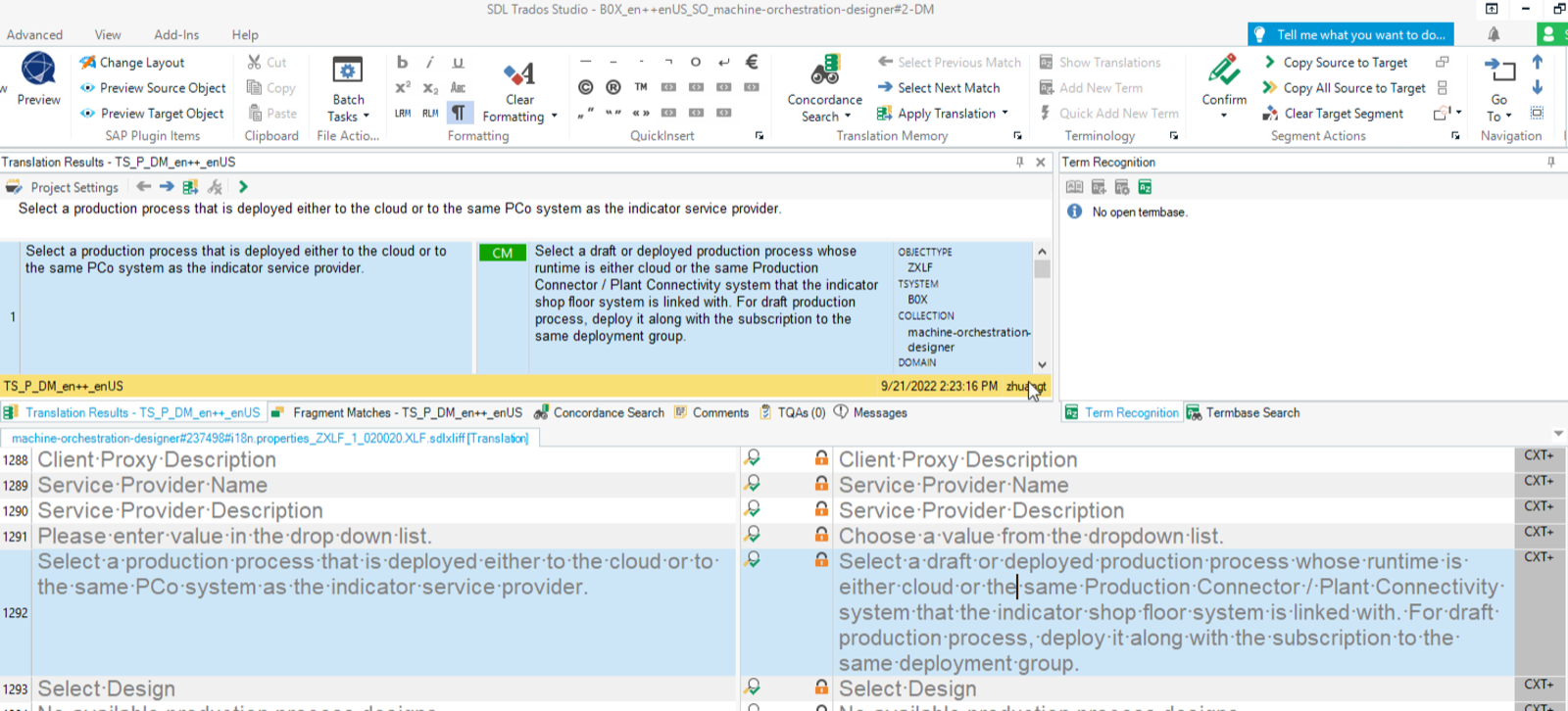Toggle small caps formatting
Screen dimensions: 1568x711
click(458, 87)
